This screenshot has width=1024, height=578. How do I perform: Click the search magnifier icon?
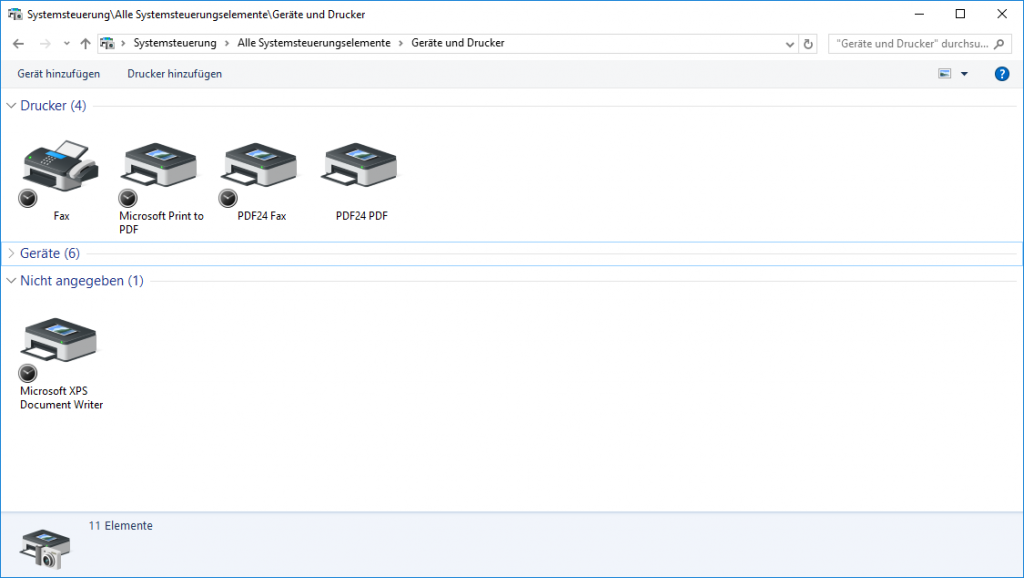pos(999,44)
